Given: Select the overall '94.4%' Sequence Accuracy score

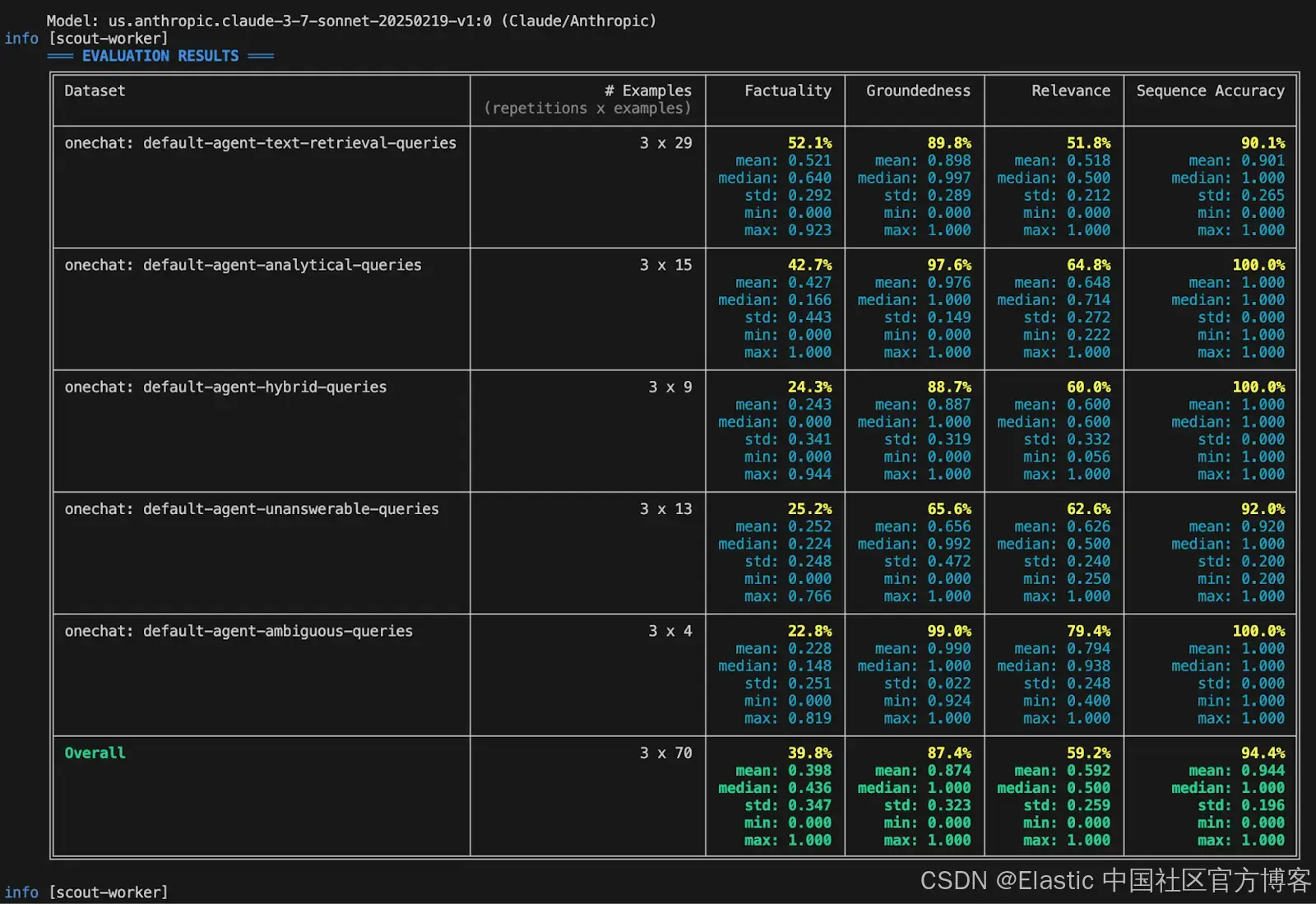Looking at the screenshot, I should tap(1263, 753).
